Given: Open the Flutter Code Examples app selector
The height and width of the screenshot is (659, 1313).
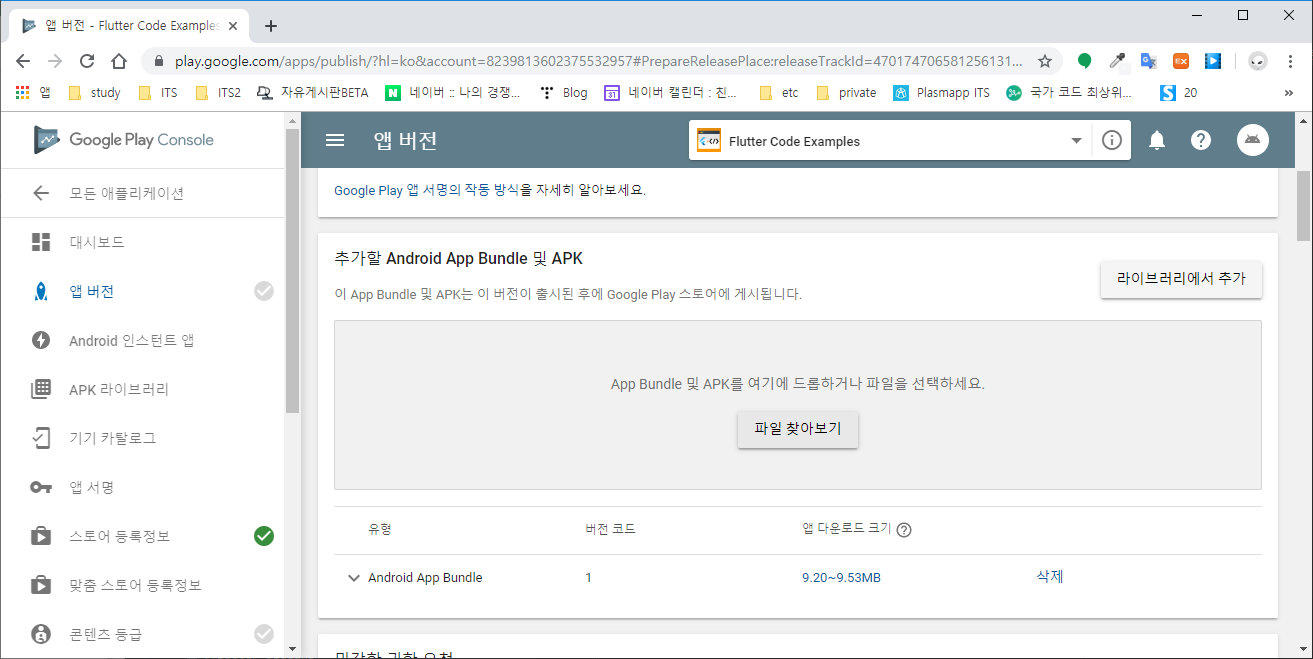Looking at the screenshot, I should click(888, 141).
